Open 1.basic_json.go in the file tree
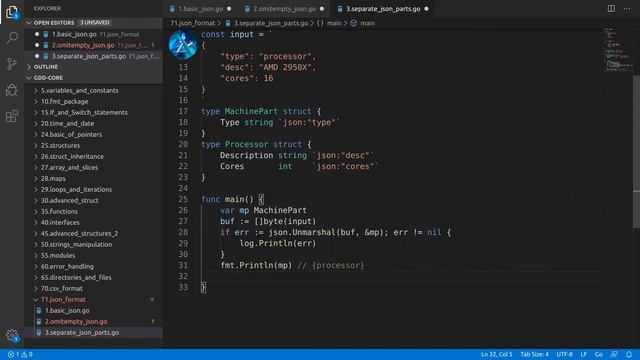Screen dimensions: 640x360 click(x=93, y=311)
